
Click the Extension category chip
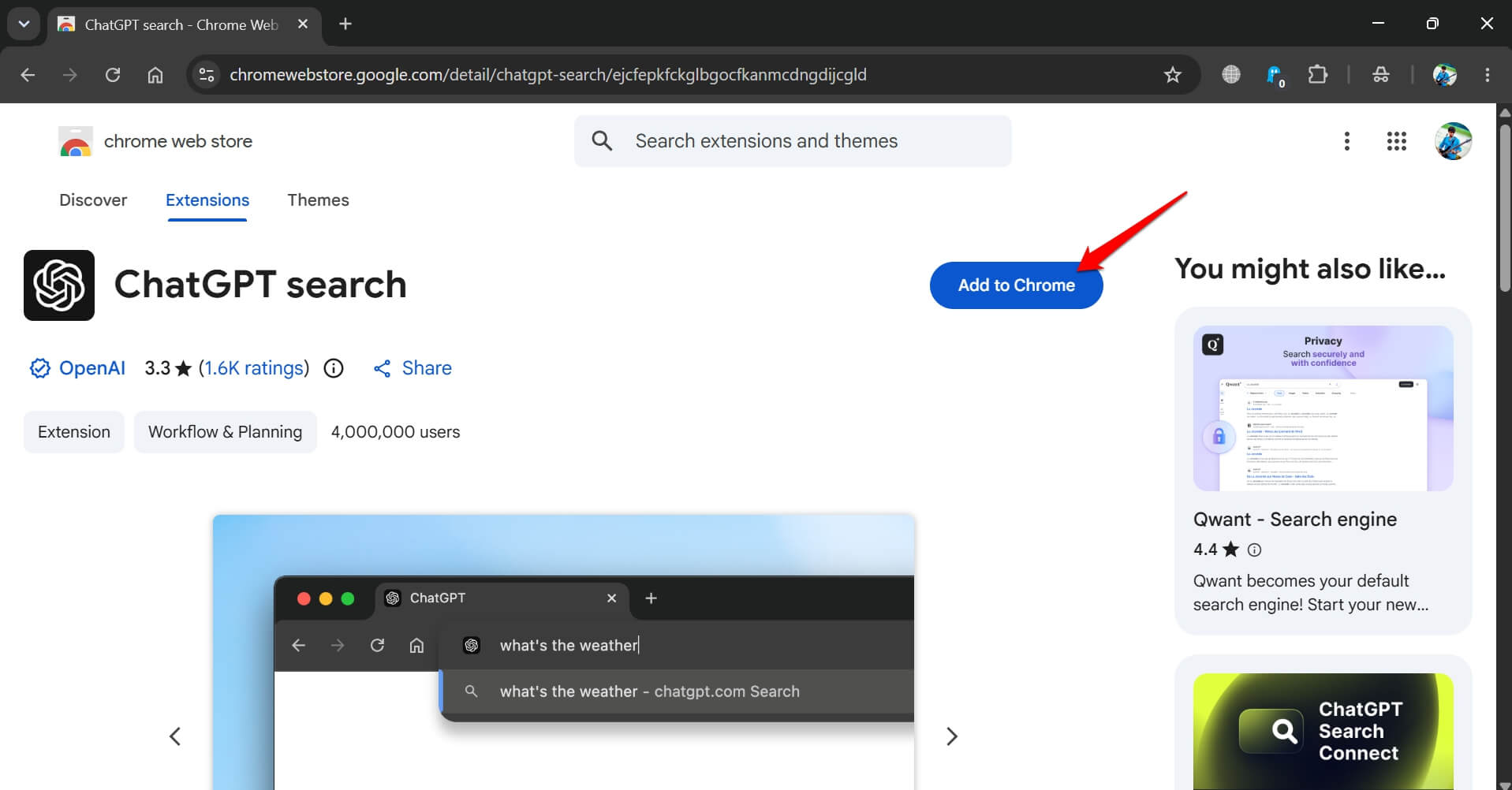(x=74, y=432)
